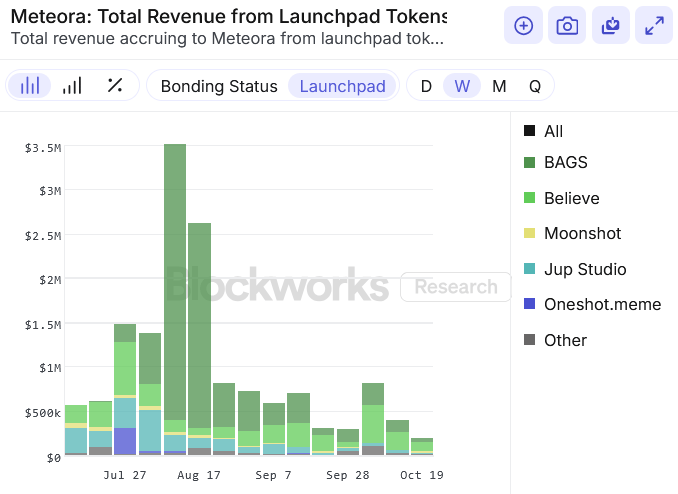This screenshot has height=494, width=678.
Task: Select the stacked bar chart view
Action: click(30, 86)
